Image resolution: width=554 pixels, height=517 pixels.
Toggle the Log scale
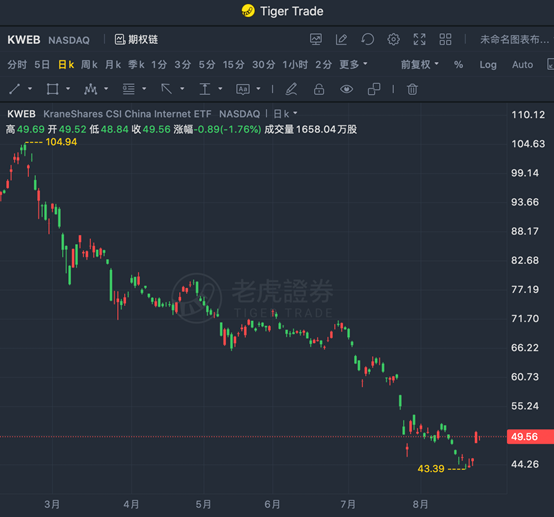point(488,65)
